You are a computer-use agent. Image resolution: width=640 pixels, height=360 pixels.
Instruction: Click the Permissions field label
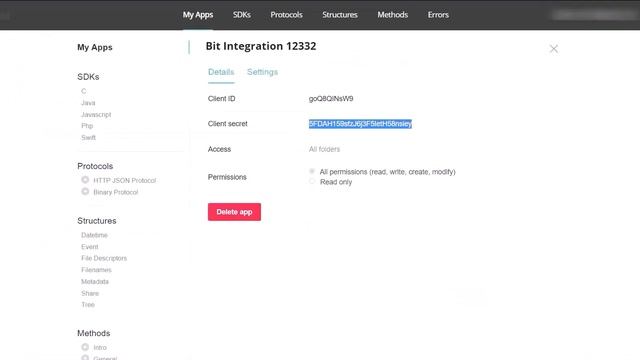[227, 177]
